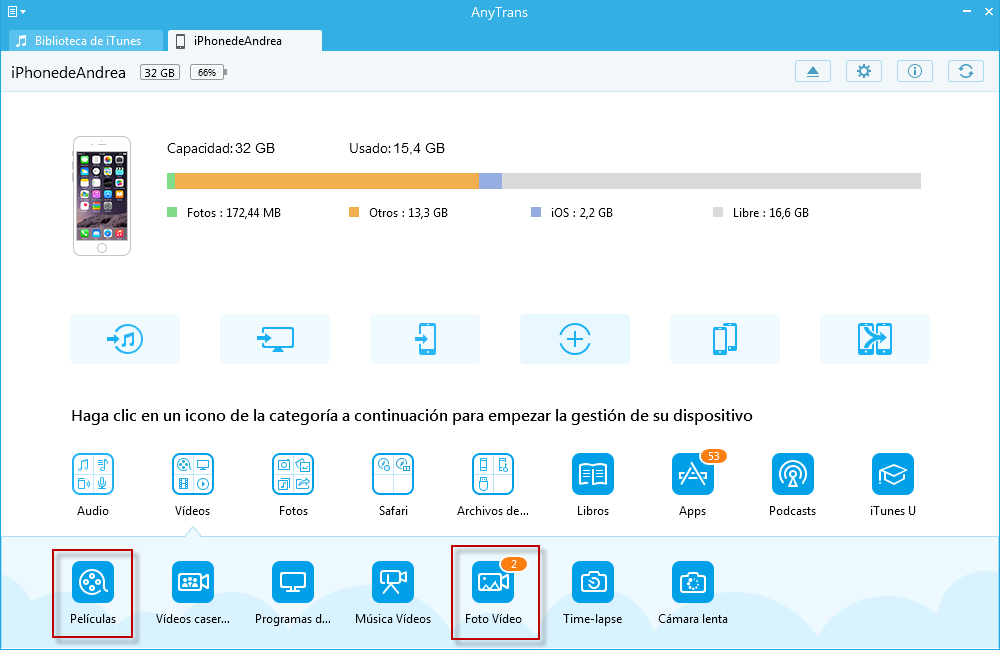Image resolution: width=1000 pixels, height=650 pixels.
Task: Open the app menu dropdown at top-left
Action: coord(16,11)
